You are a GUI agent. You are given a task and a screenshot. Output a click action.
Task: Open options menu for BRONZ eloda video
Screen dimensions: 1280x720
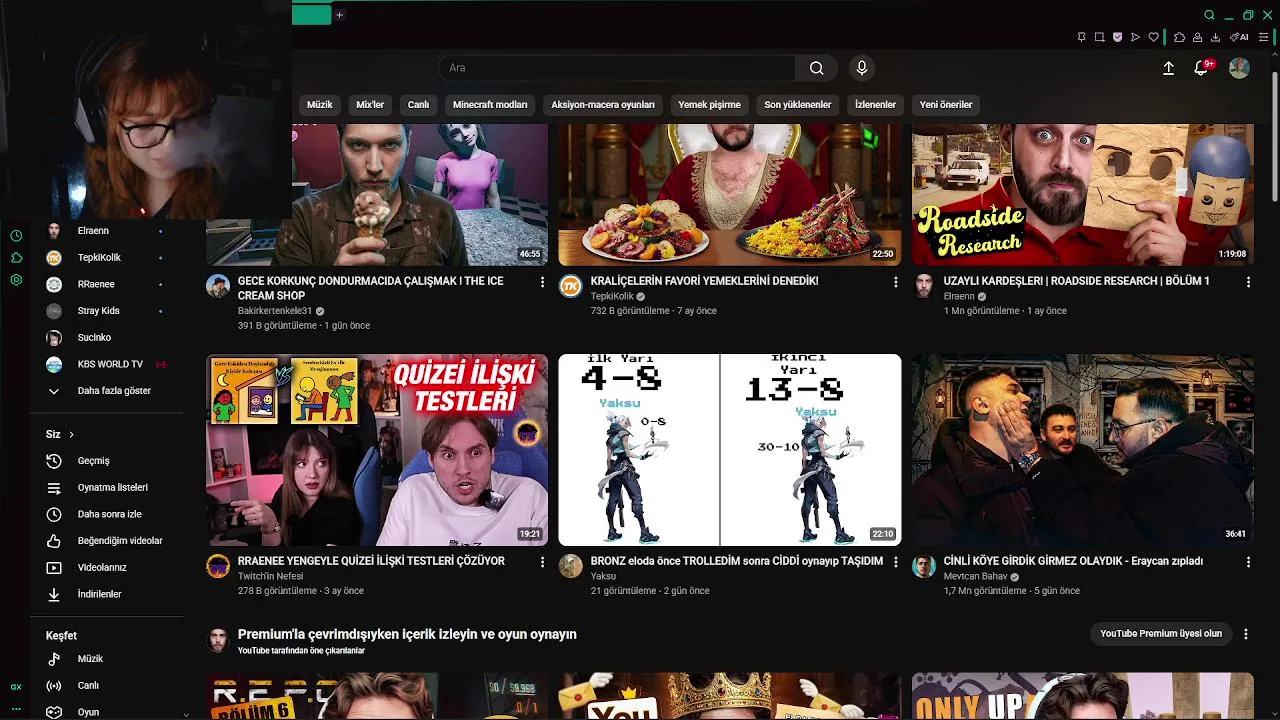[x=895, y=563]
